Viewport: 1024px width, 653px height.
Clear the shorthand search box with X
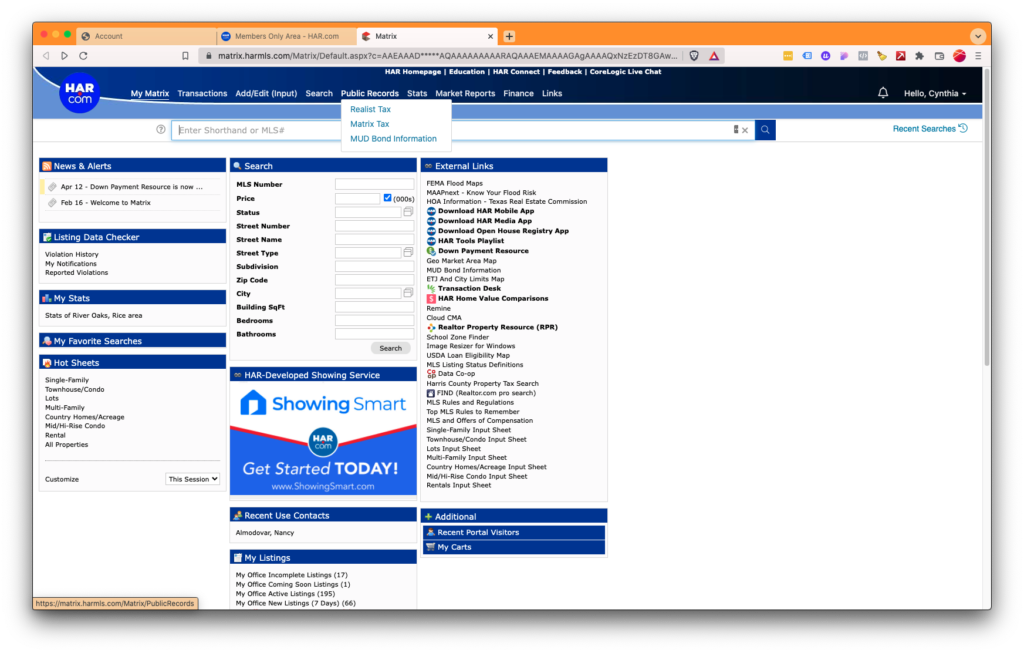click(x=744, y=131)
